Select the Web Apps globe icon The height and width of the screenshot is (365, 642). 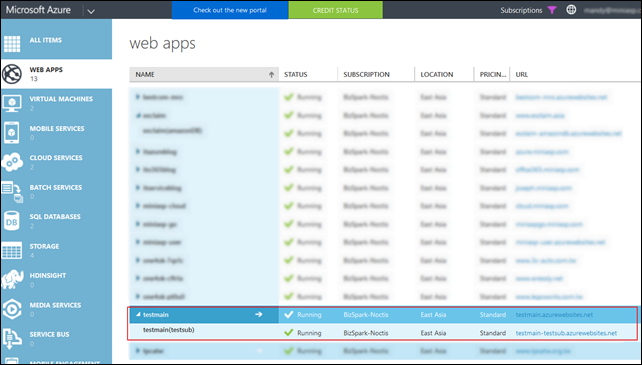pos(12,74)
